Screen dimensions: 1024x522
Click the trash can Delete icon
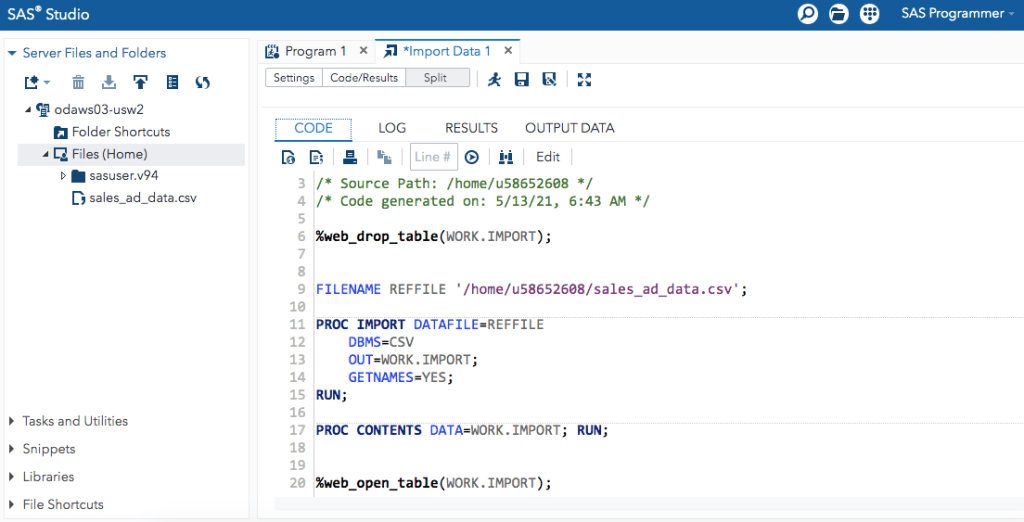78,82
